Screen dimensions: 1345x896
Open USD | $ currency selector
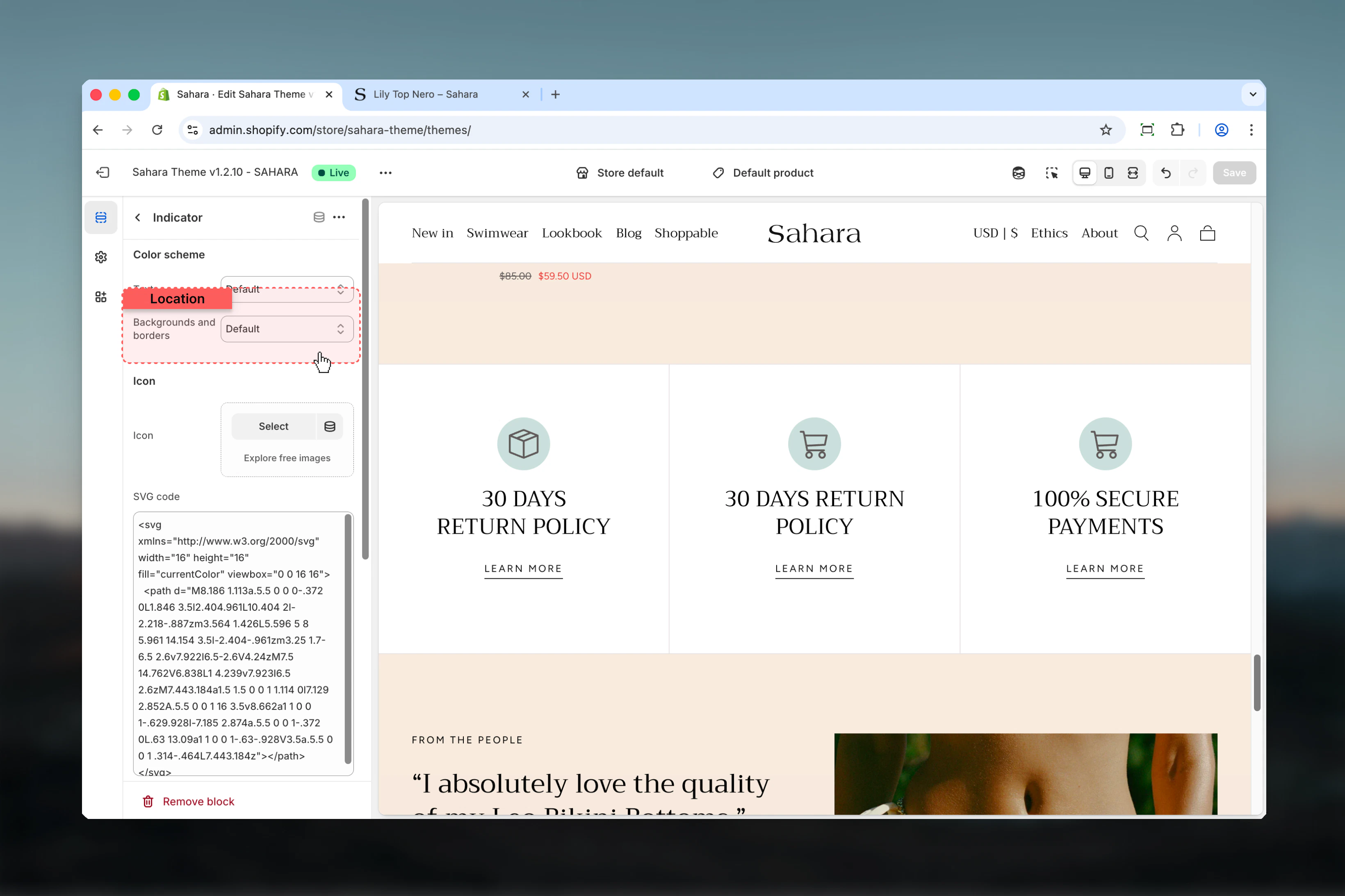point(995,232)
